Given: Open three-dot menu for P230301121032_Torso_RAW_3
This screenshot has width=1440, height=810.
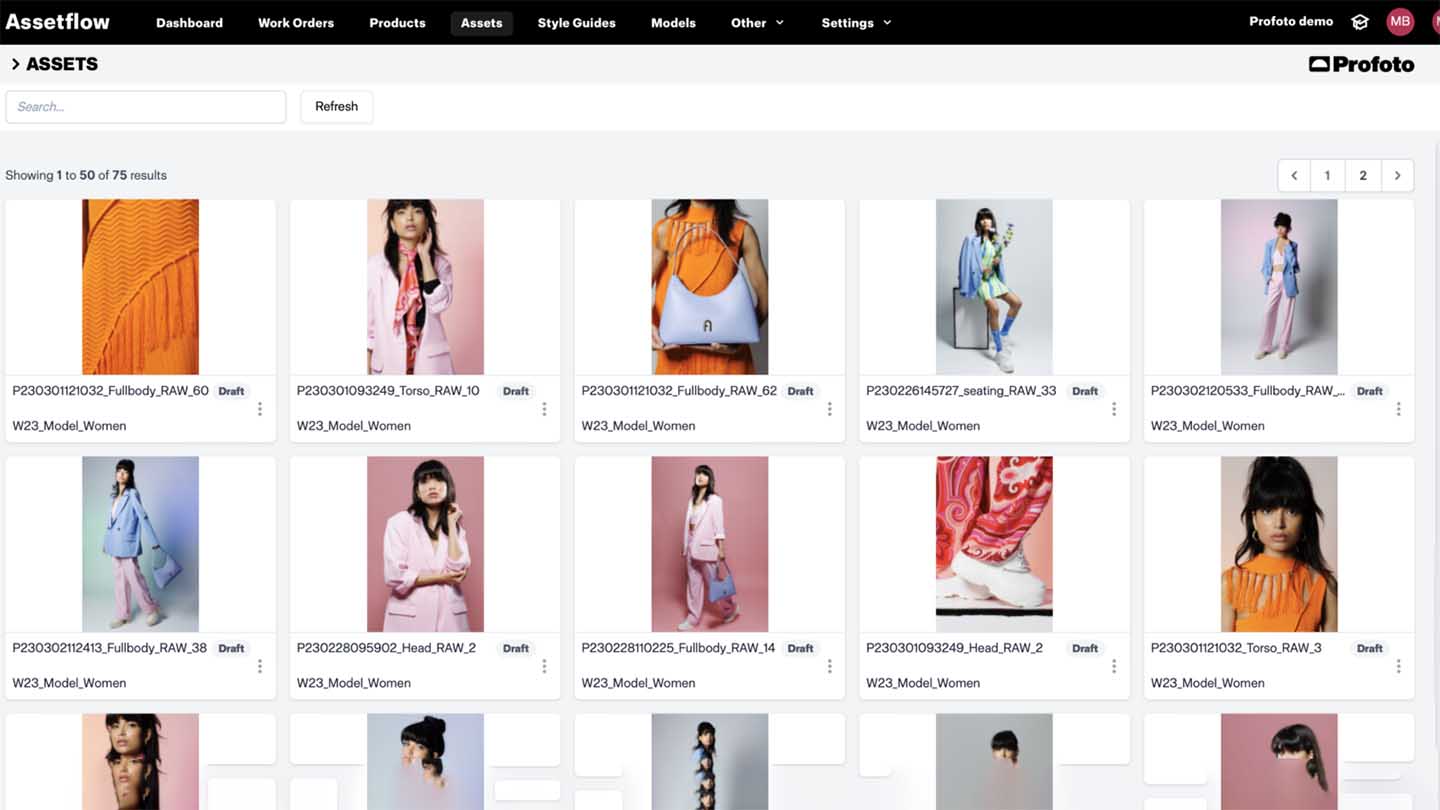Looking at the screenshot, I should tap(1398, 666).
